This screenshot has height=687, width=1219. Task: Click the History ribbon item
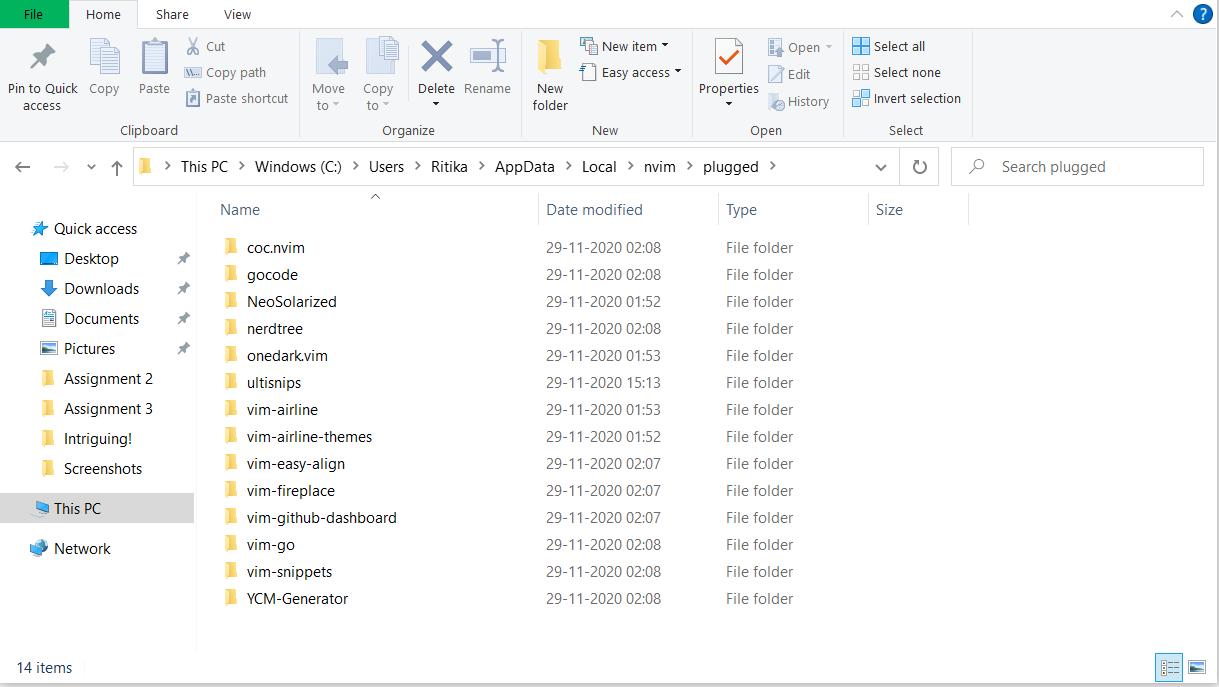798,101
